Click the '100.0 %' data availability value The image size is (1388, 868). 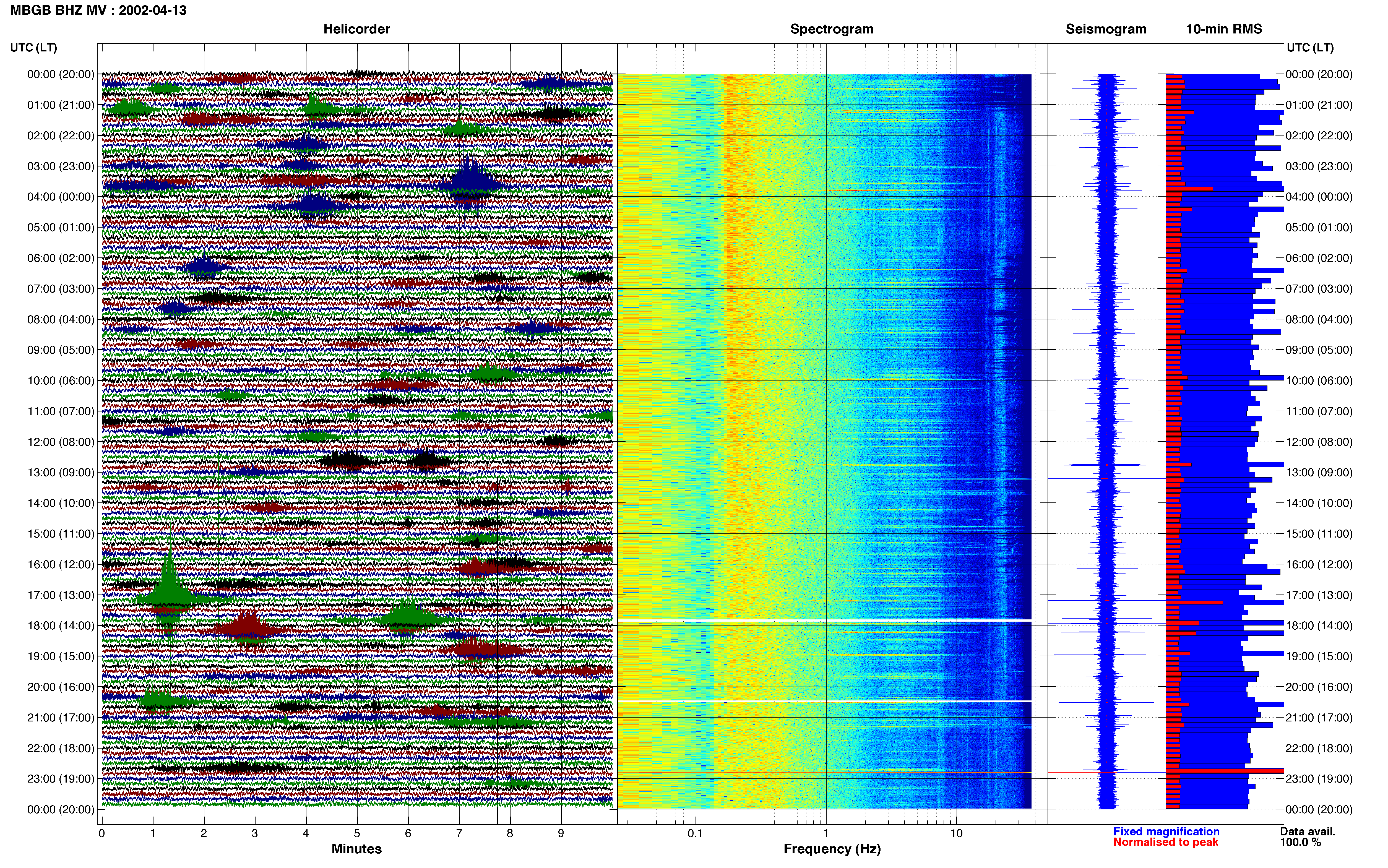(x=1300, y=843)
